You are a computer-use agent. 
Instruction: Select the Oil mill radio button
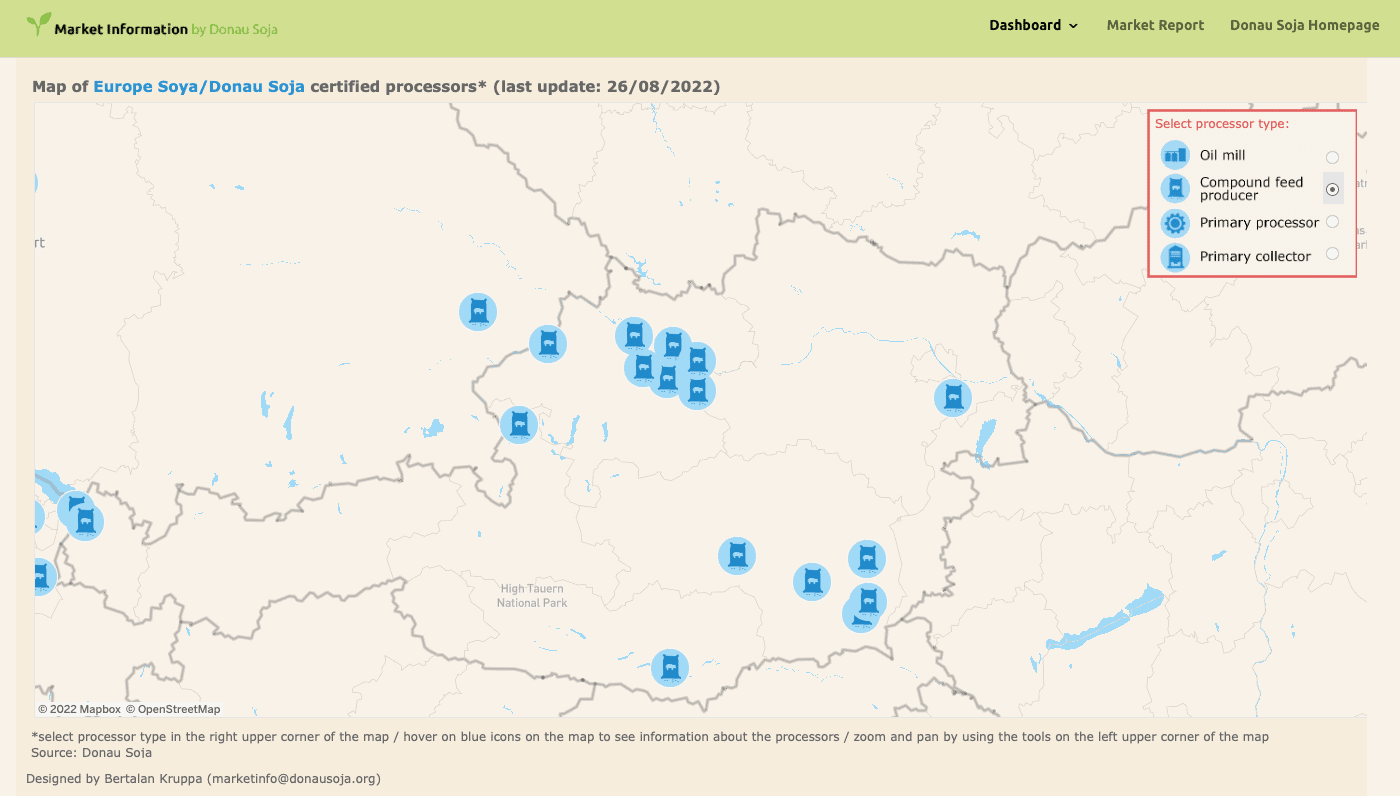pyautogui.click(x=1332, y=157)
